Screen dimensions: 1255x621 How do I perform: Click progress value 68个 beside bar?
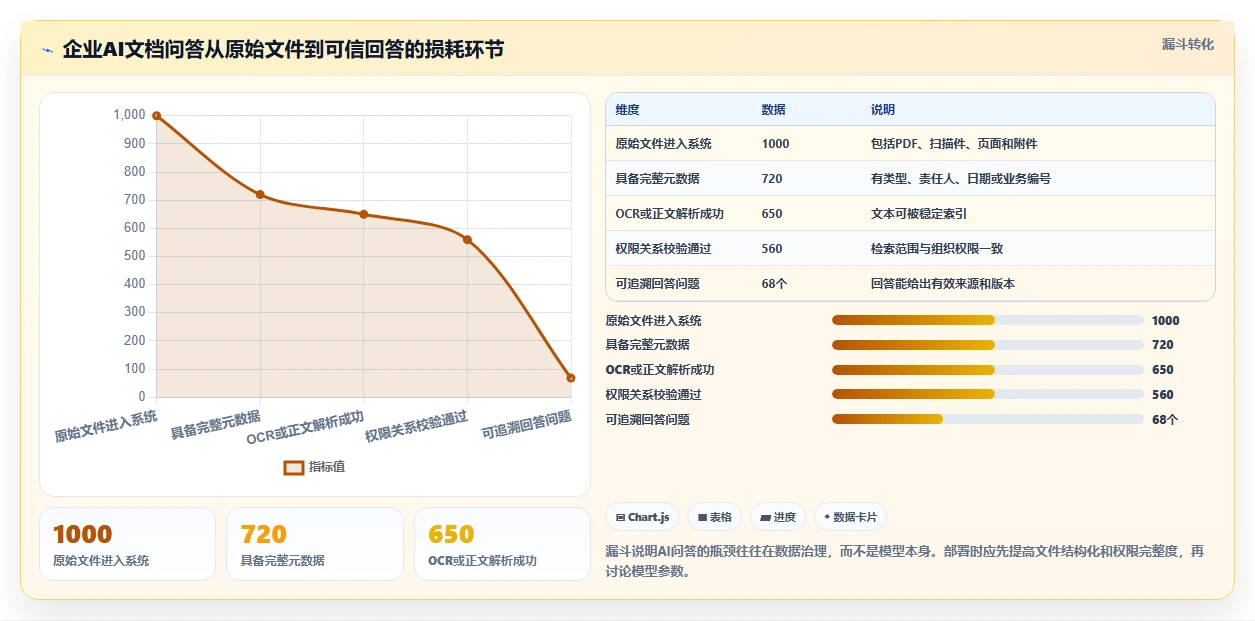coord(1165,420)
